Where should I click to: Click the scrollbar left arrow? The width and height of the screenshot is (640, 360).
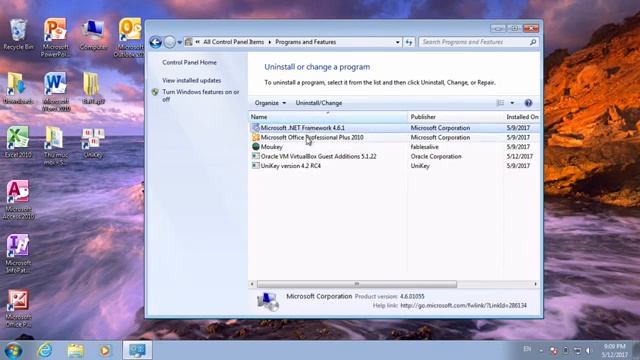pos(252,284)
